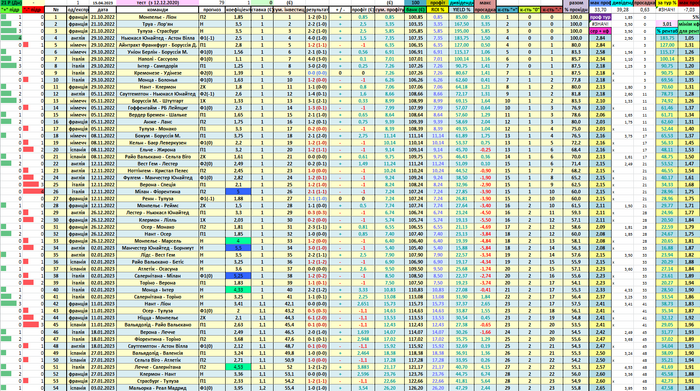This screenshot has height=391, width=700.
Task: Select the 'Інтер - Сампдорія' cell
Action: click(x=158, y=66)
